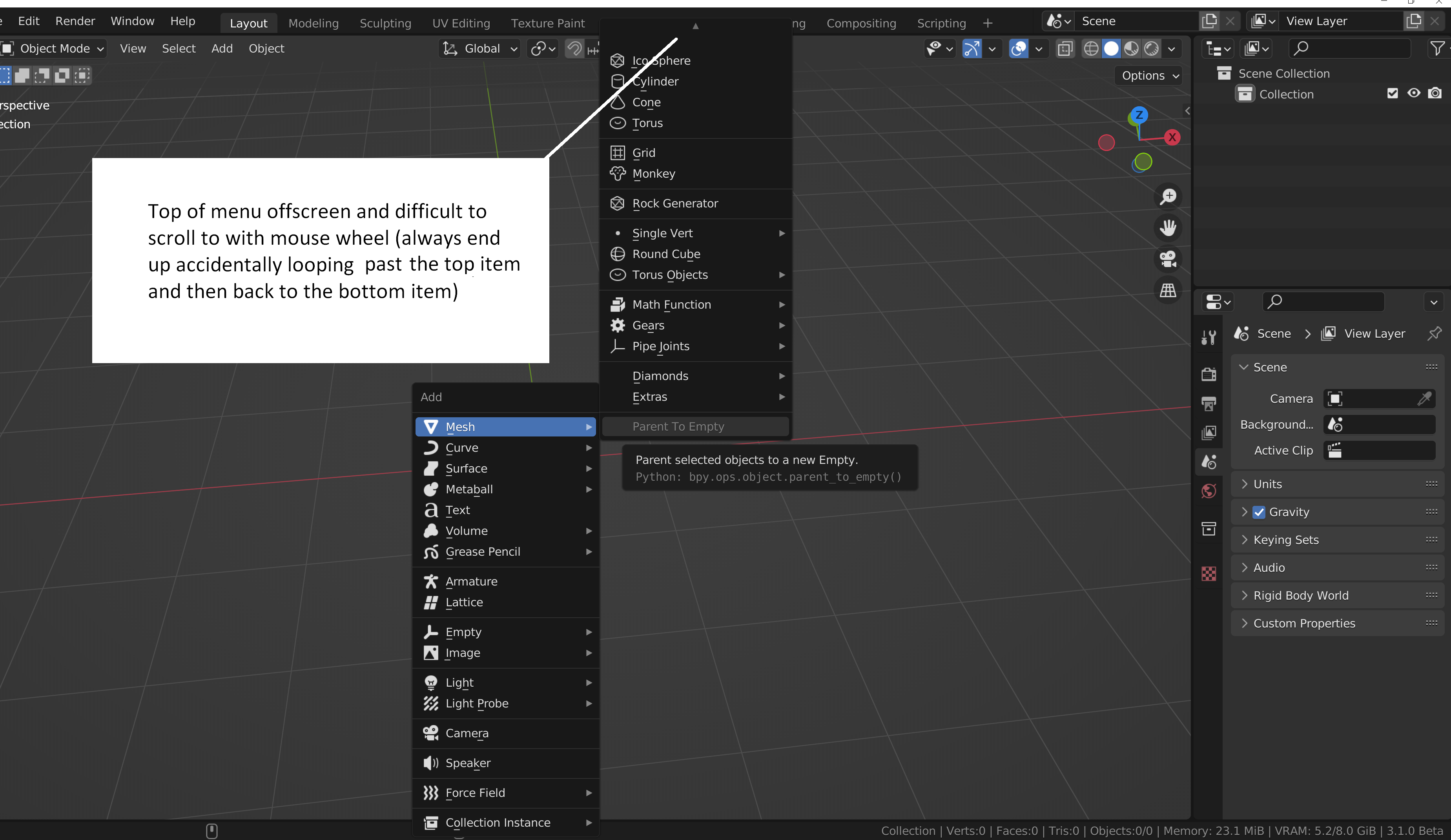Click the outliner filter funnel icon
The height and width of the screenshot is (840, 1451).
point(1437,48)
